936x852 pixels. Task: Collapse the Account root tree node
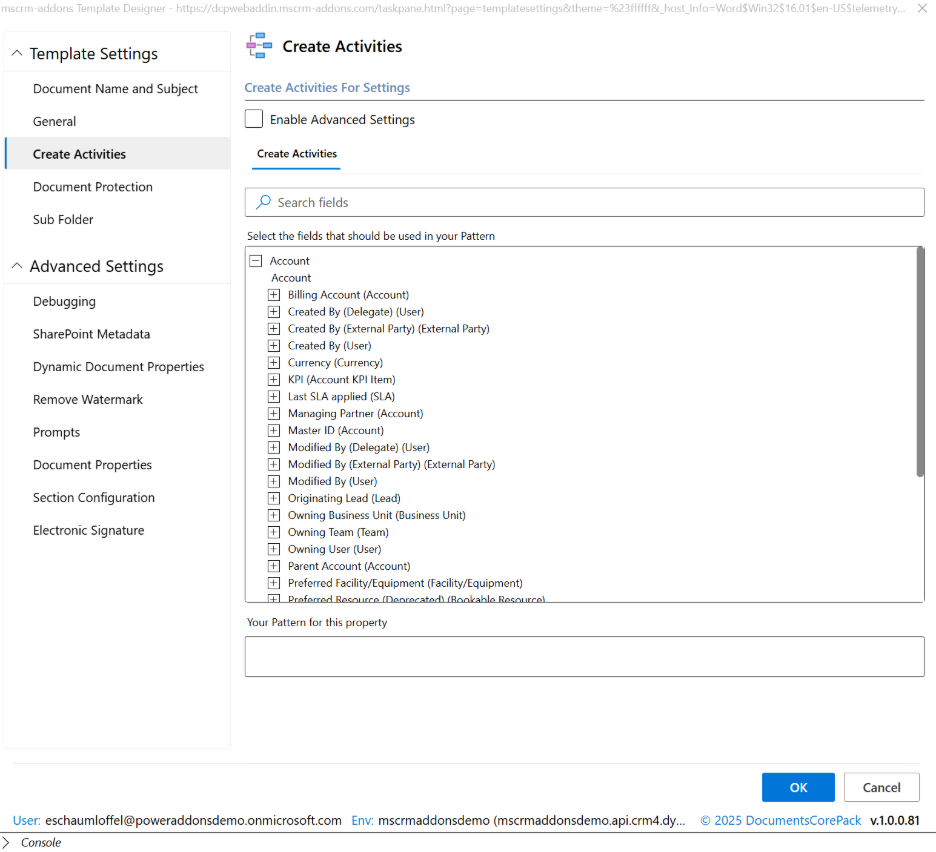tap(255, 261)
